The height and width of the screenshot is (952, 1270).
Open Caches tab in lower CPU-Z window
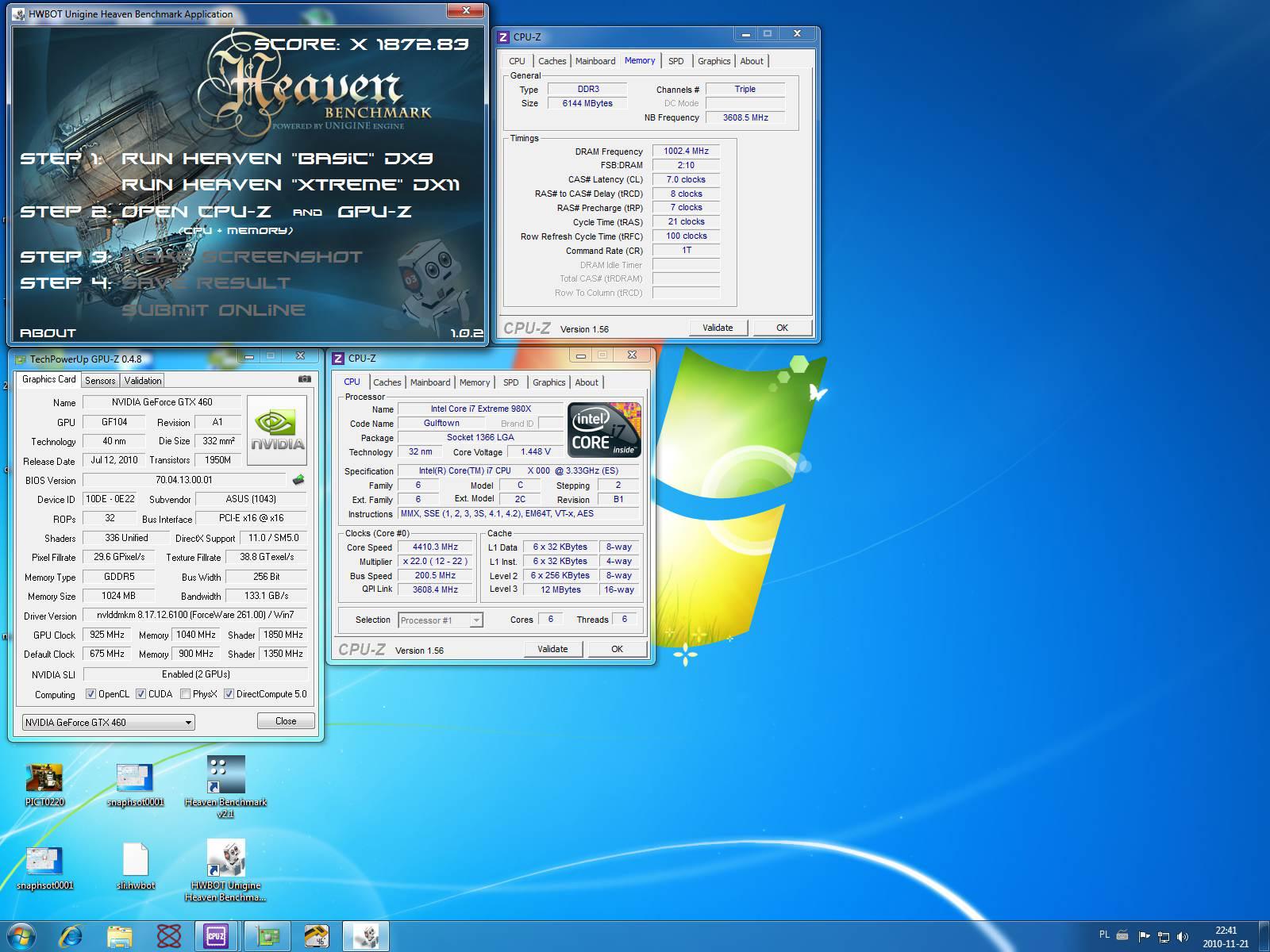pos(387,382)
